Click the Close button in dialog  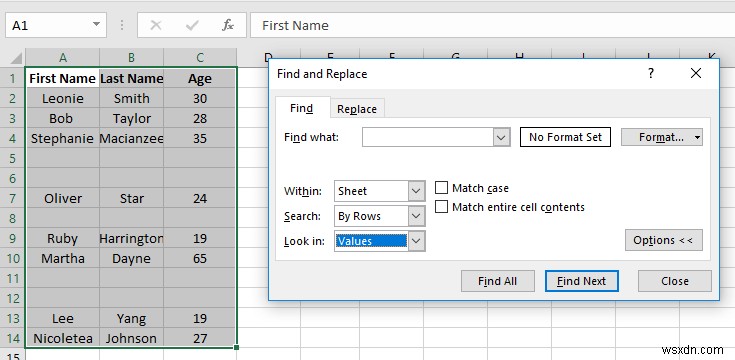coord(675,281)
